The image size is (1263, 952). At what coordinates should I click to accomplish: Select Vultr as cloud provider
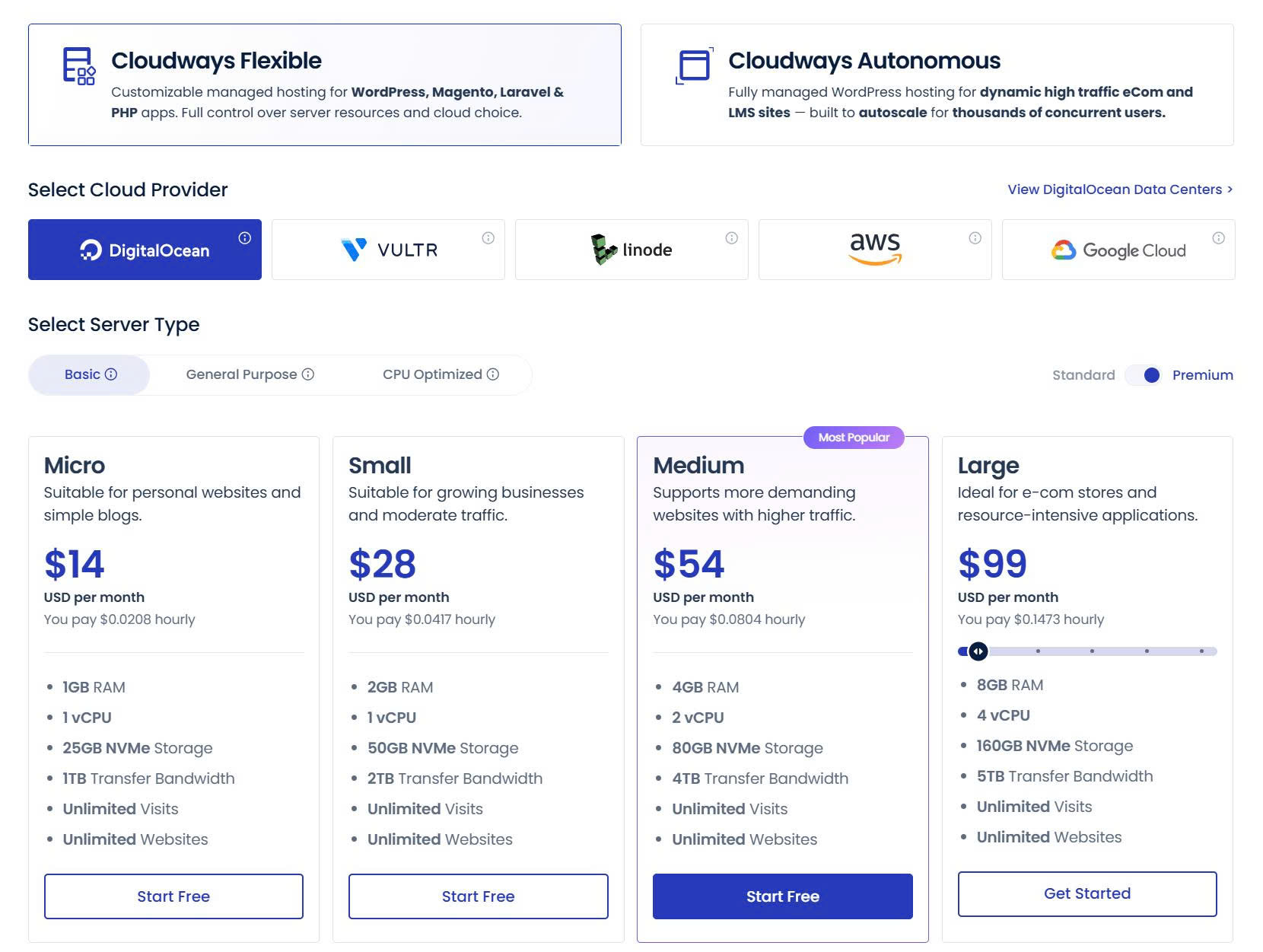388,250
